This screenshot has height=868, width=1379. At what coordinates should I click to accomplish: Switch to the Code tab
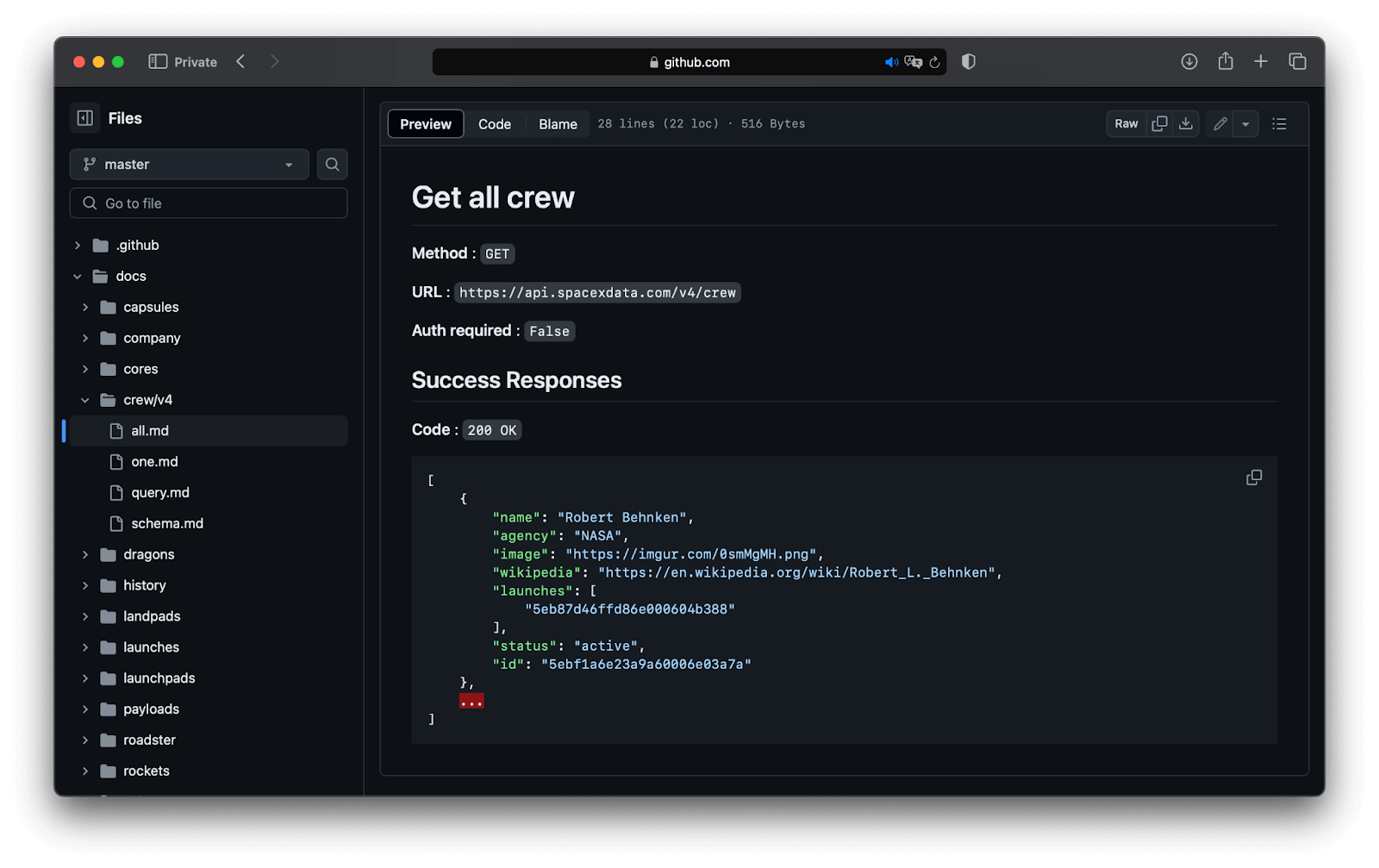click(x=495, y=124)
